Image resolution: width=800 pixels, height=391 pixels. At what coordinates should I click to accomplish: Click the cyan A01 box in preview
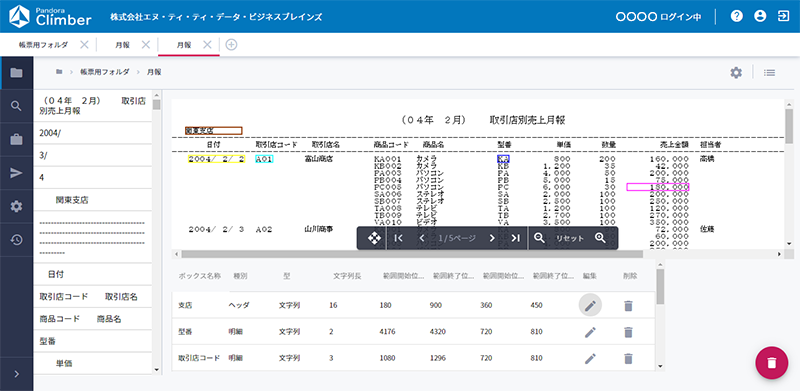click(264, 159)
